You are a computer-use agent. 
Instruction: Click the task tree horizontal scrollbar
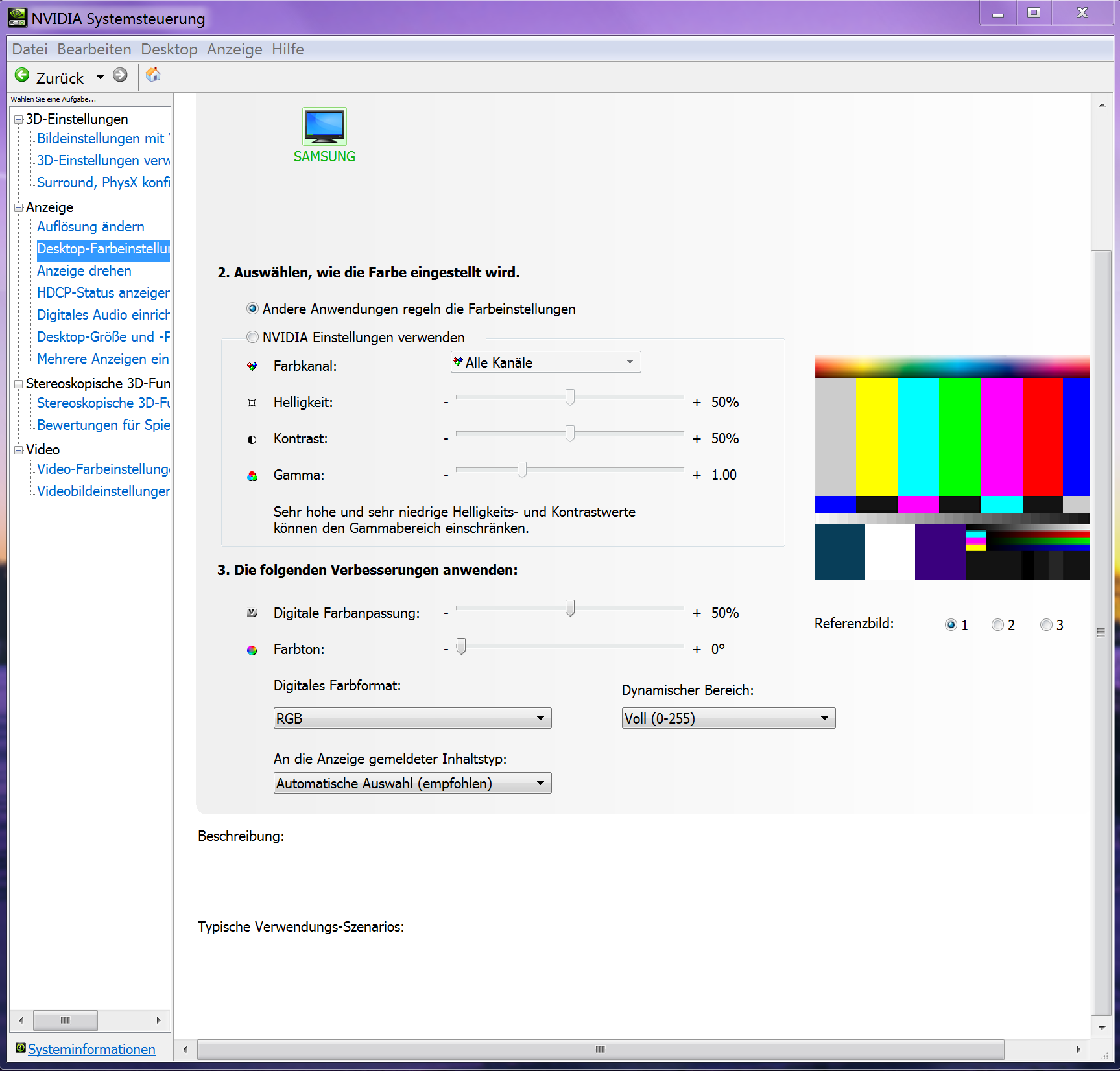pyautogui.click(x=66, y=1020)
